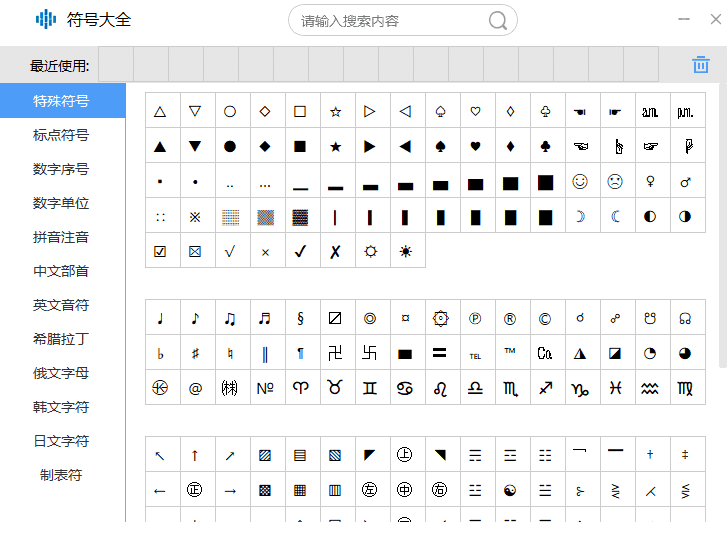The width and height of the screenshot is (727, 543).
Task: Switch to 数字序号 category
Action: (x=61, y=169)
